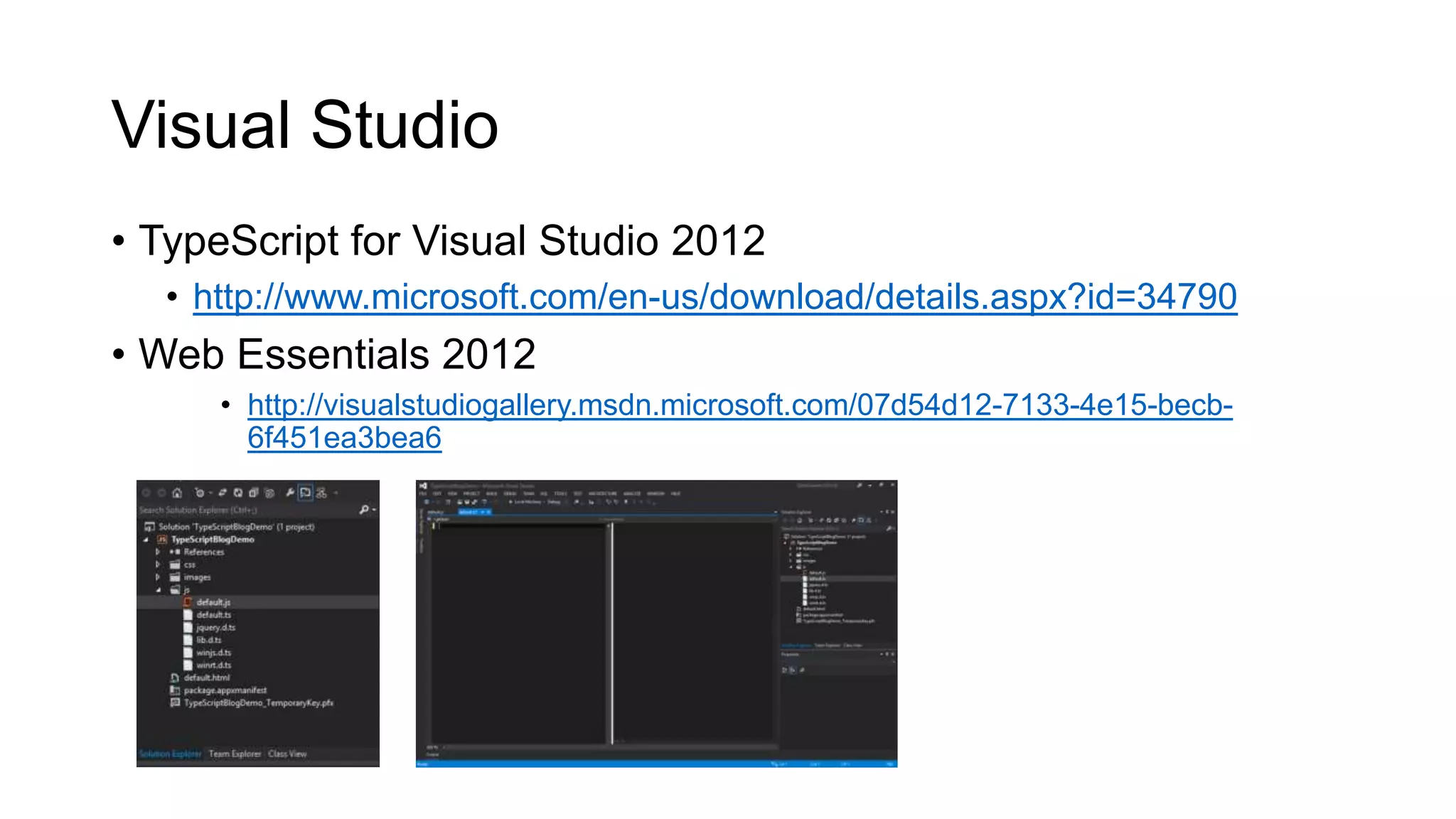This screenshot has width=1456, height=819.
Task: Select winrt.d.ts file
Action: pos(213,665)
